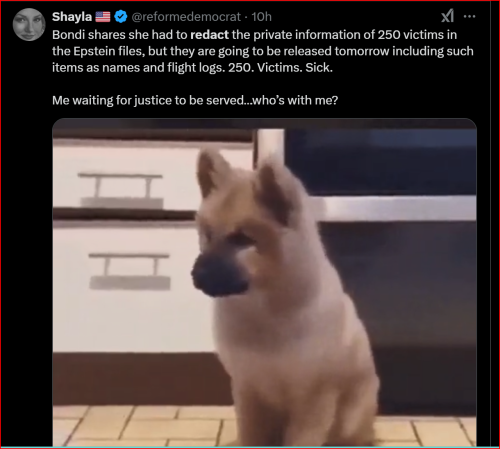Click the text 250. Victims. Sick.
The width and height of the screenshot is (500, 449).
pyautogui.click(x=280, y=68)
